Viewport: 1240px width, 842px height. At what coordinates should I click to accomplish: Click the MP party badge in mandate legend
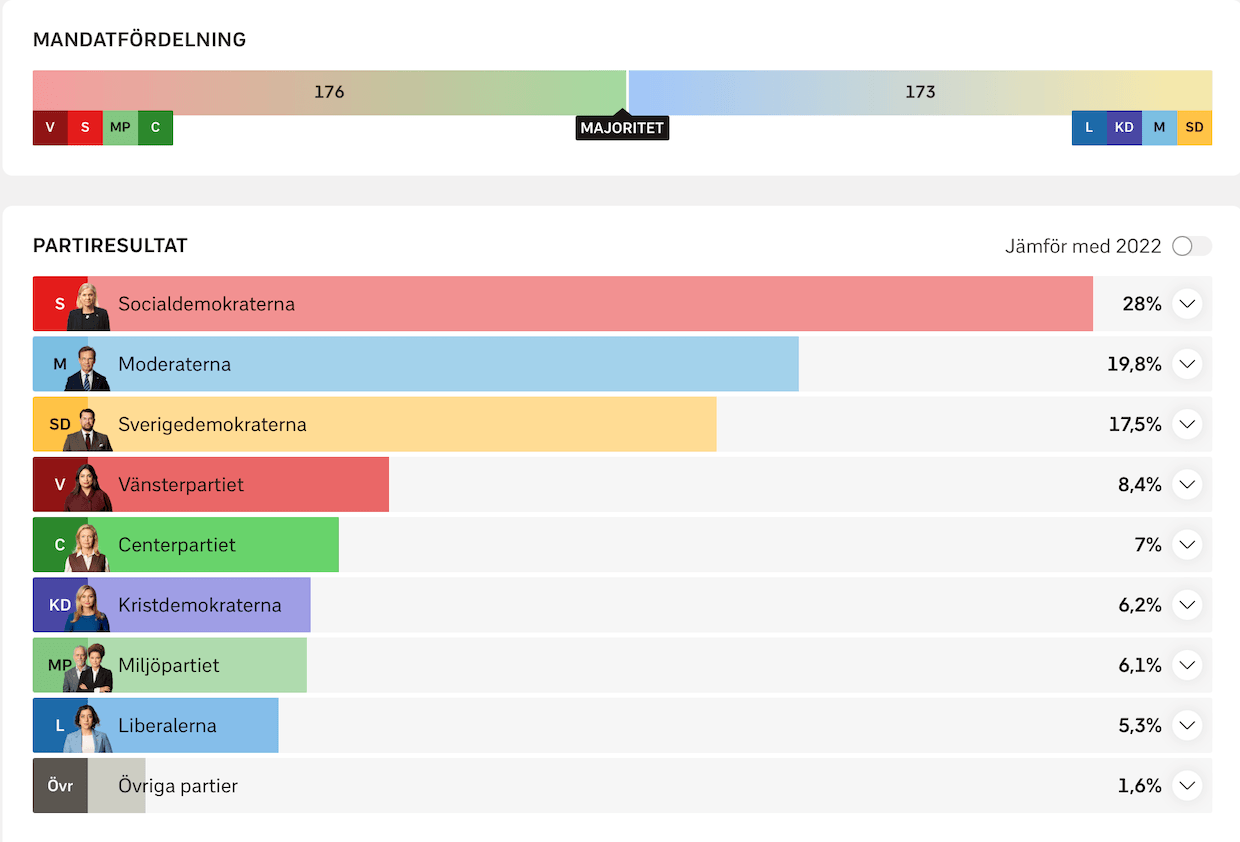coord(120,128)
